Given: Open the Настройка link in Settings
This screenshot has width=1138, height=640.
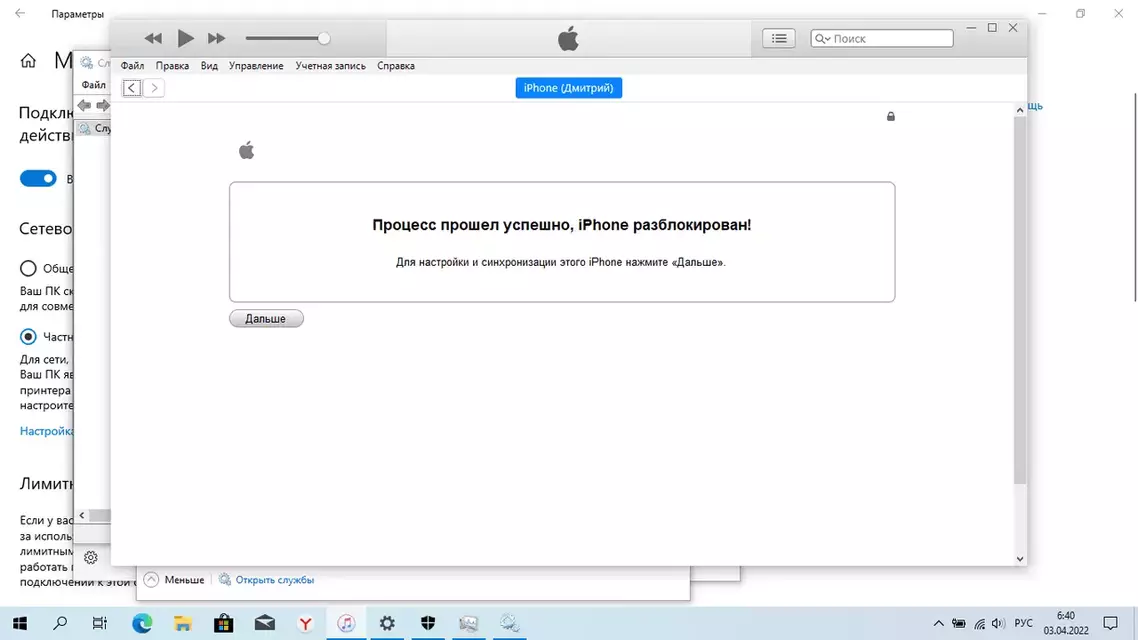Looking at the screenshot, I should (x=46, y=431).
